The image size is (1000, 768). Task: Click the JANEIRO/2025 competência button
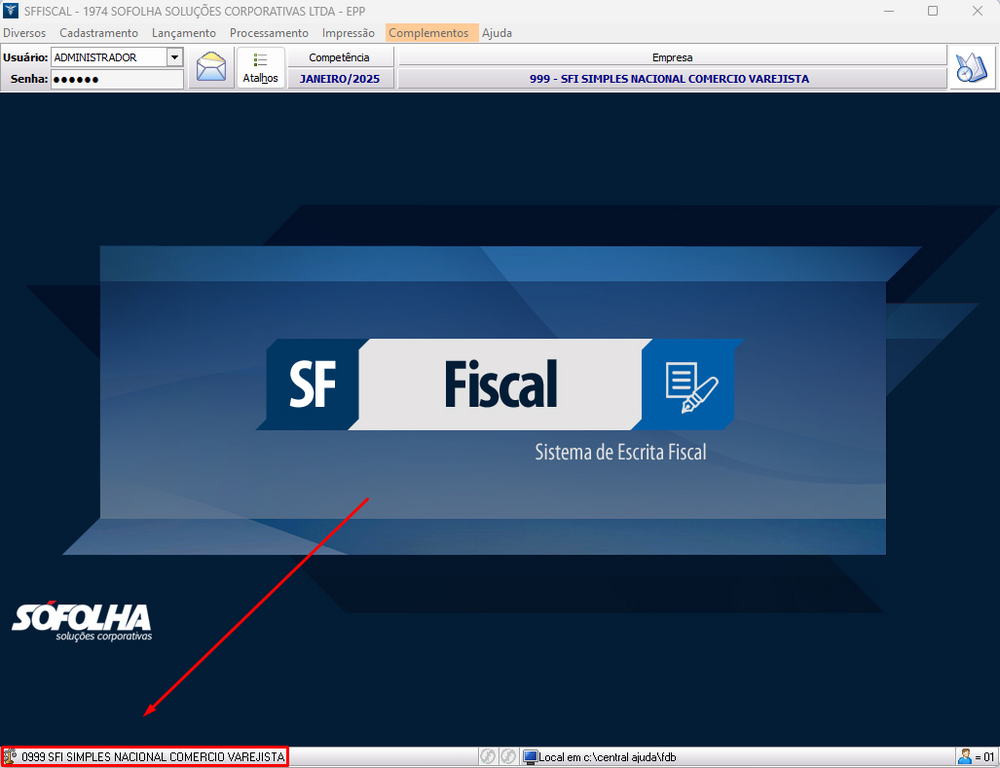click(340, 79)
